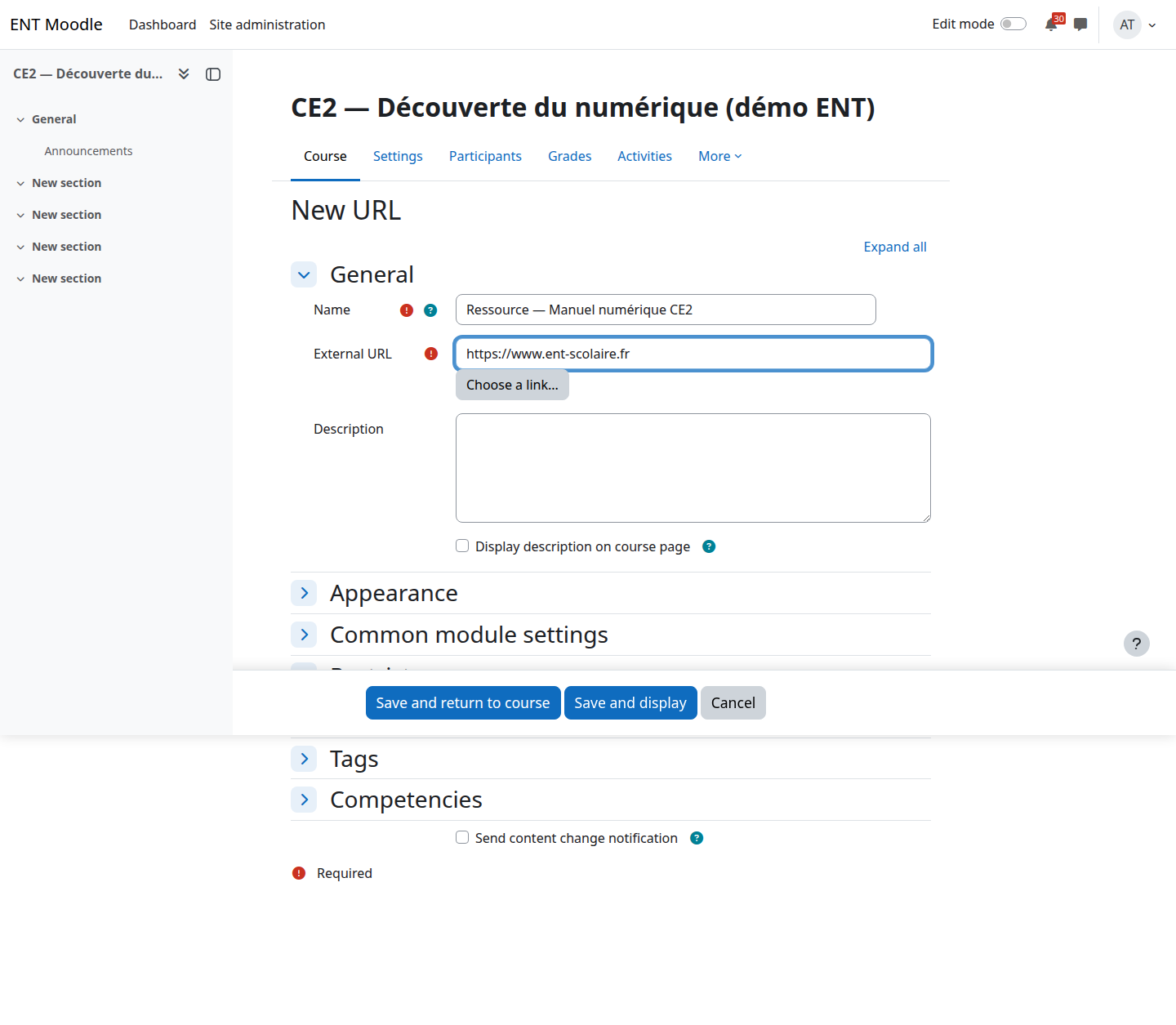
Task: Click the External URL required icon
Action: 431,354
